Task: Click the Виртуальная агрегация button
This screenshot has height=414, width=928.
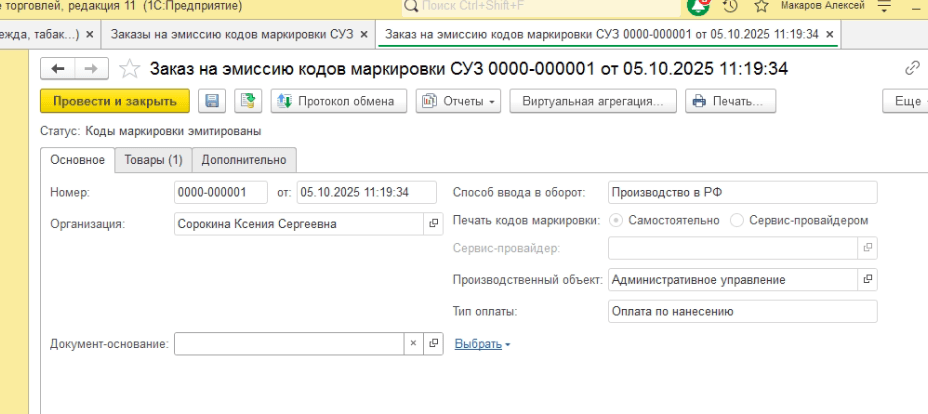Action: click(593, 101)
